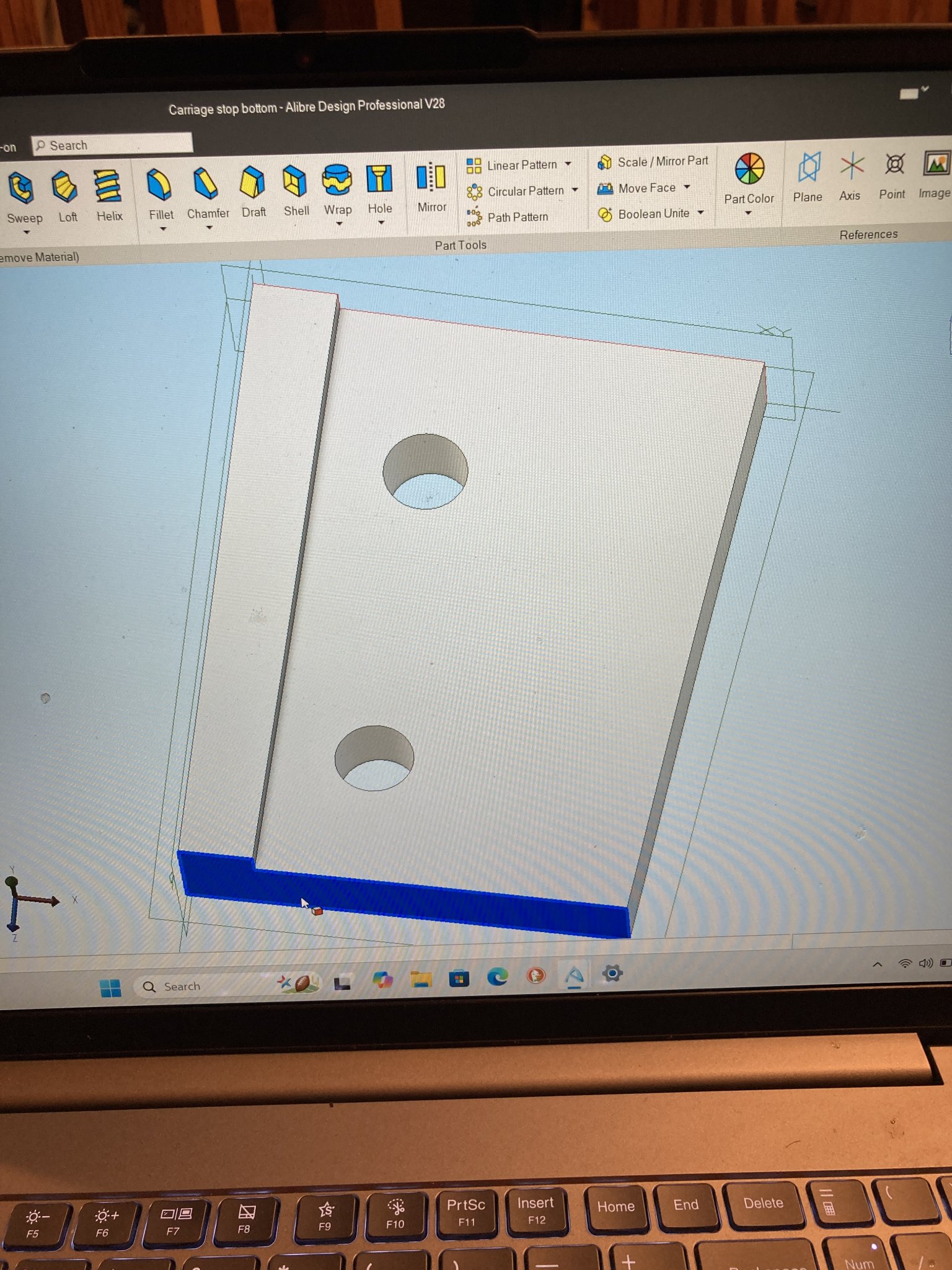Click the Draft tool icon

252,183
